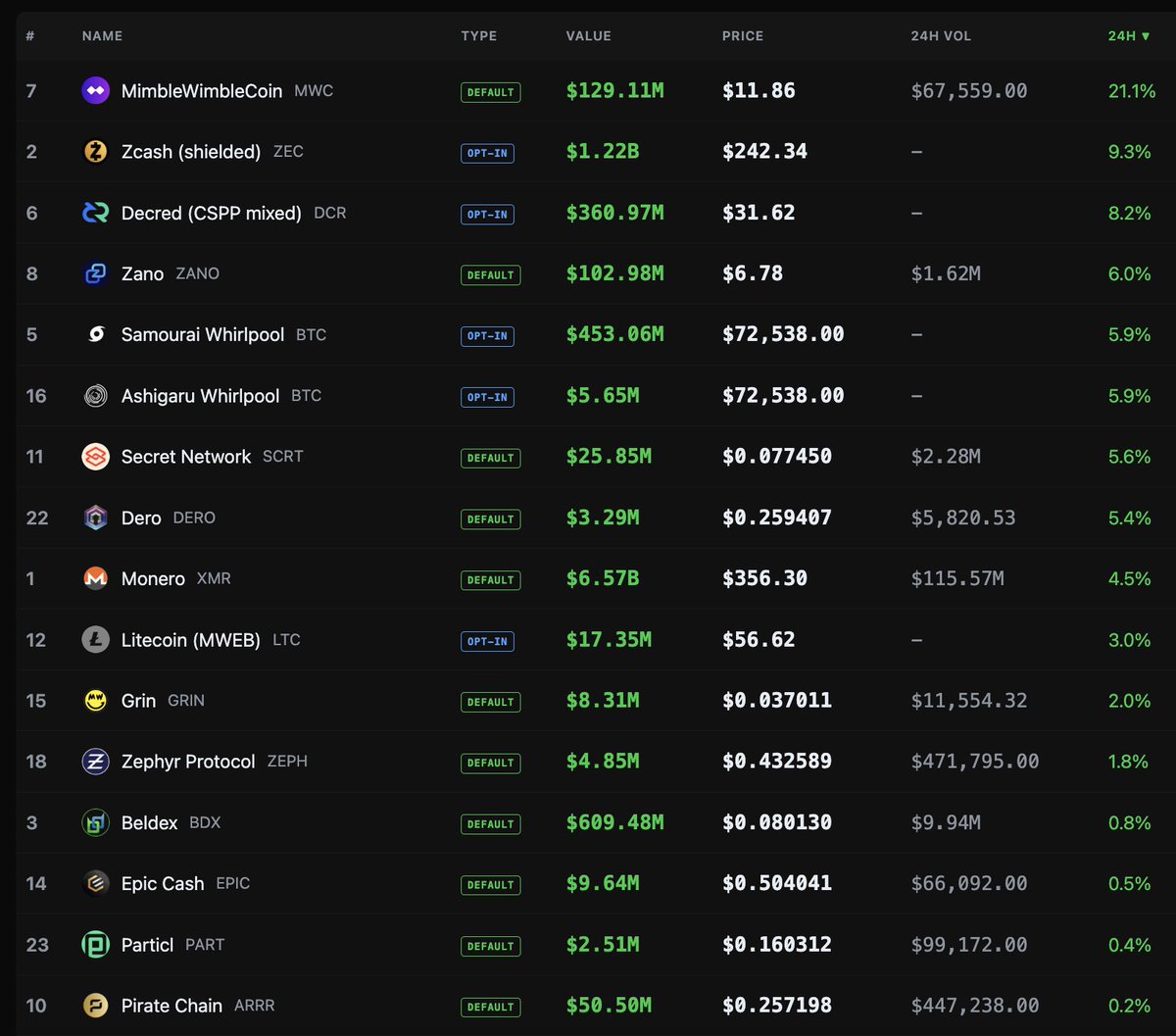Open the Samourai Whirlpool name link

tap(203, 334)
